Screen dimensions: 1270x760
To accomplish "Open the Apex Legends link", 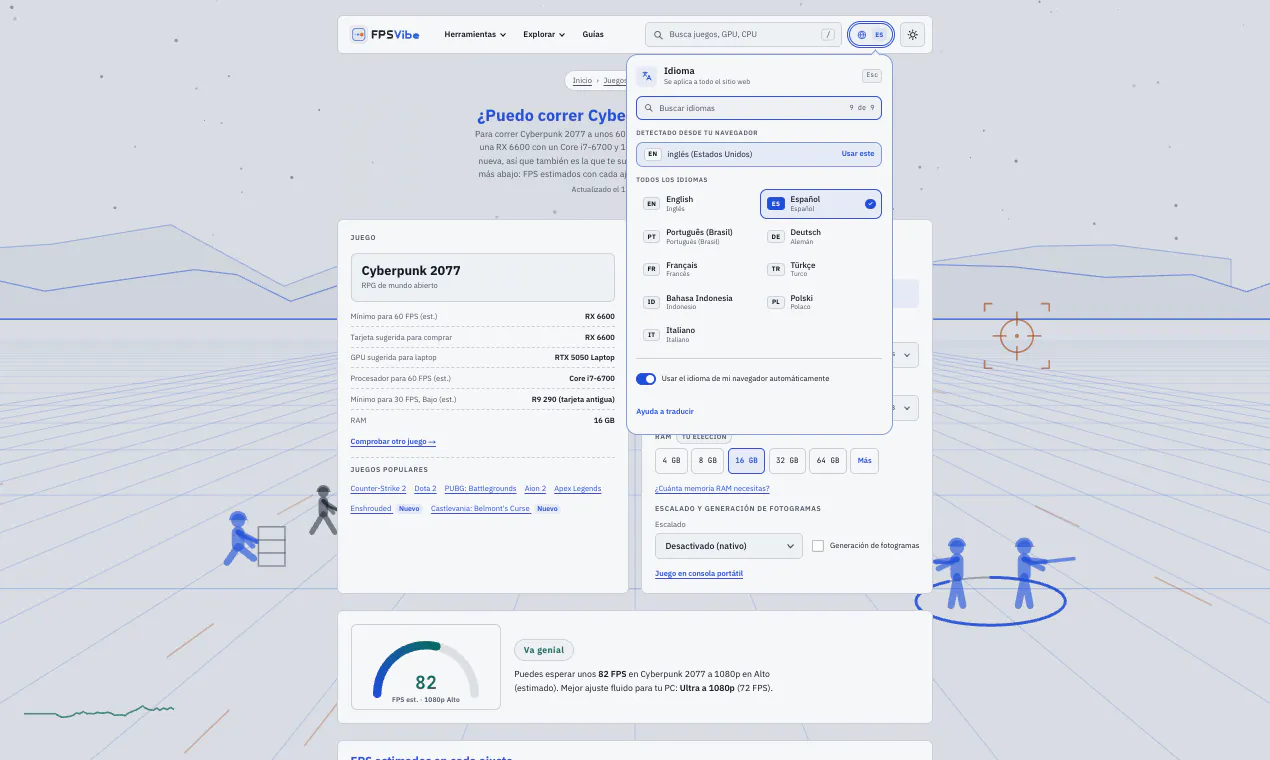I will (x=578, y=489).
